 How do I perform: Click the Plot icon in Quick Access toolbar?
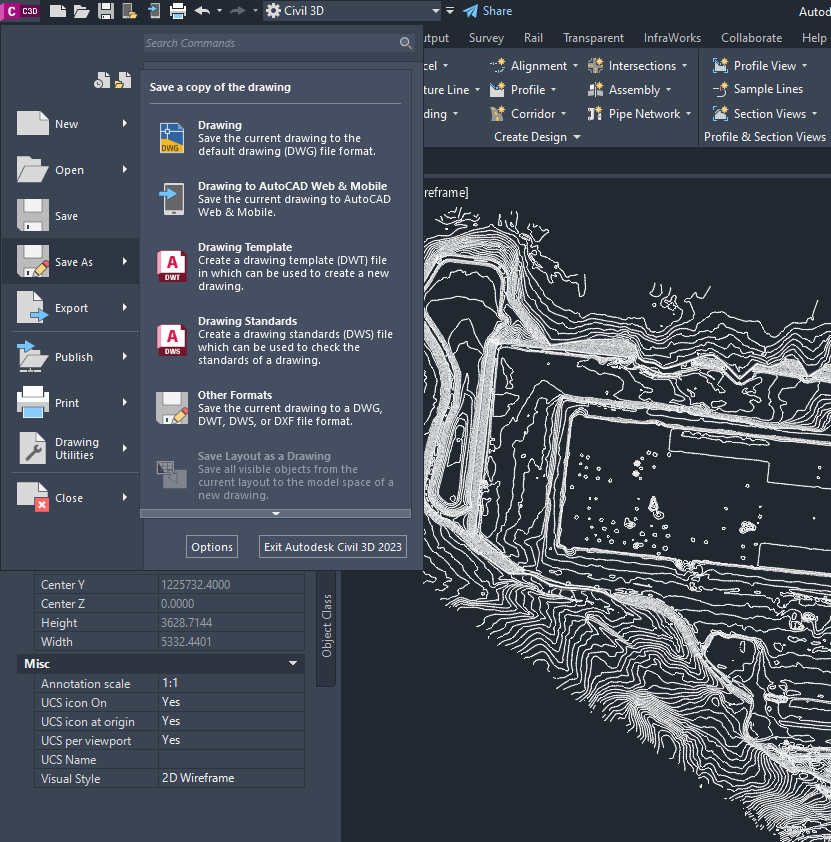coord(178,11)
